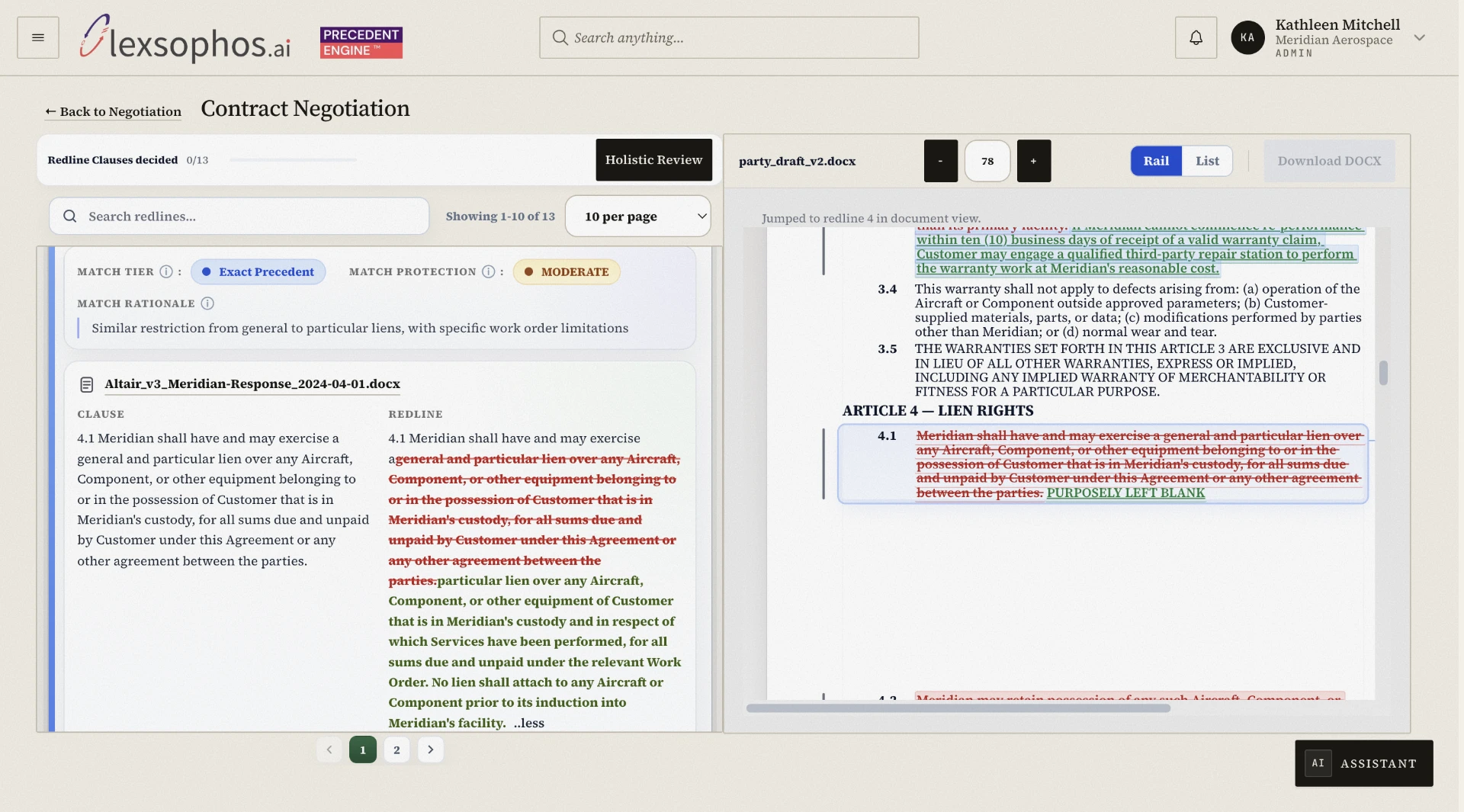Click the MODERATE protection badge
The height and width of the screenshot is (812, 1464).
[567, 271]
